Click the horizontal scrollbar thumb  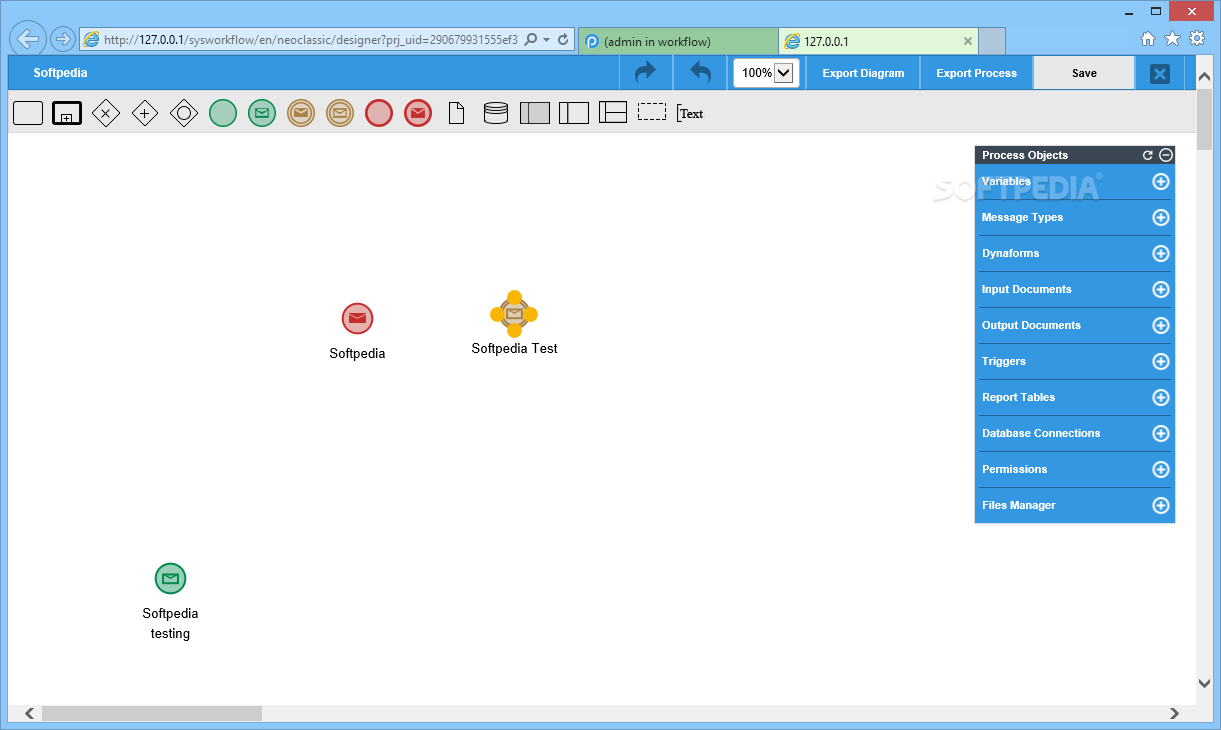[152, 713]
